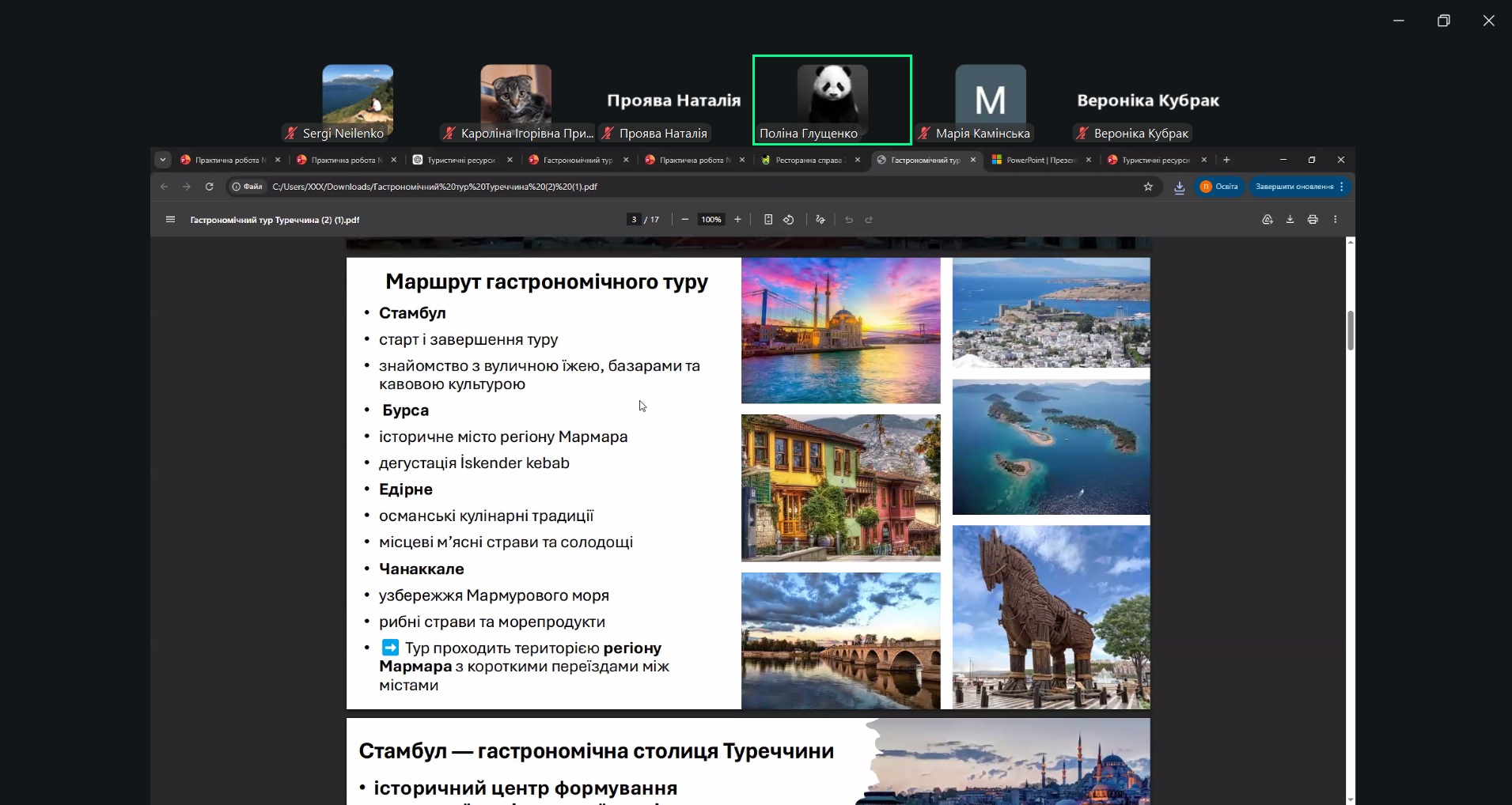Open the PDF viewer more actions menu
Screen dimensions: 1512x805
point(1336,220)
